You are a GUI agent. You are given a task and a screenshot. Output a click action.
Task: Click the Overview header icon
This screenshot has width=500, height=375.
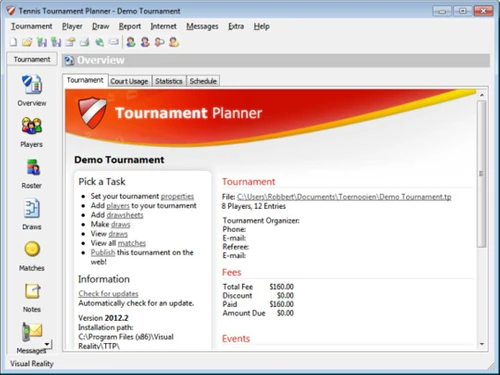(x=69, y=60)
